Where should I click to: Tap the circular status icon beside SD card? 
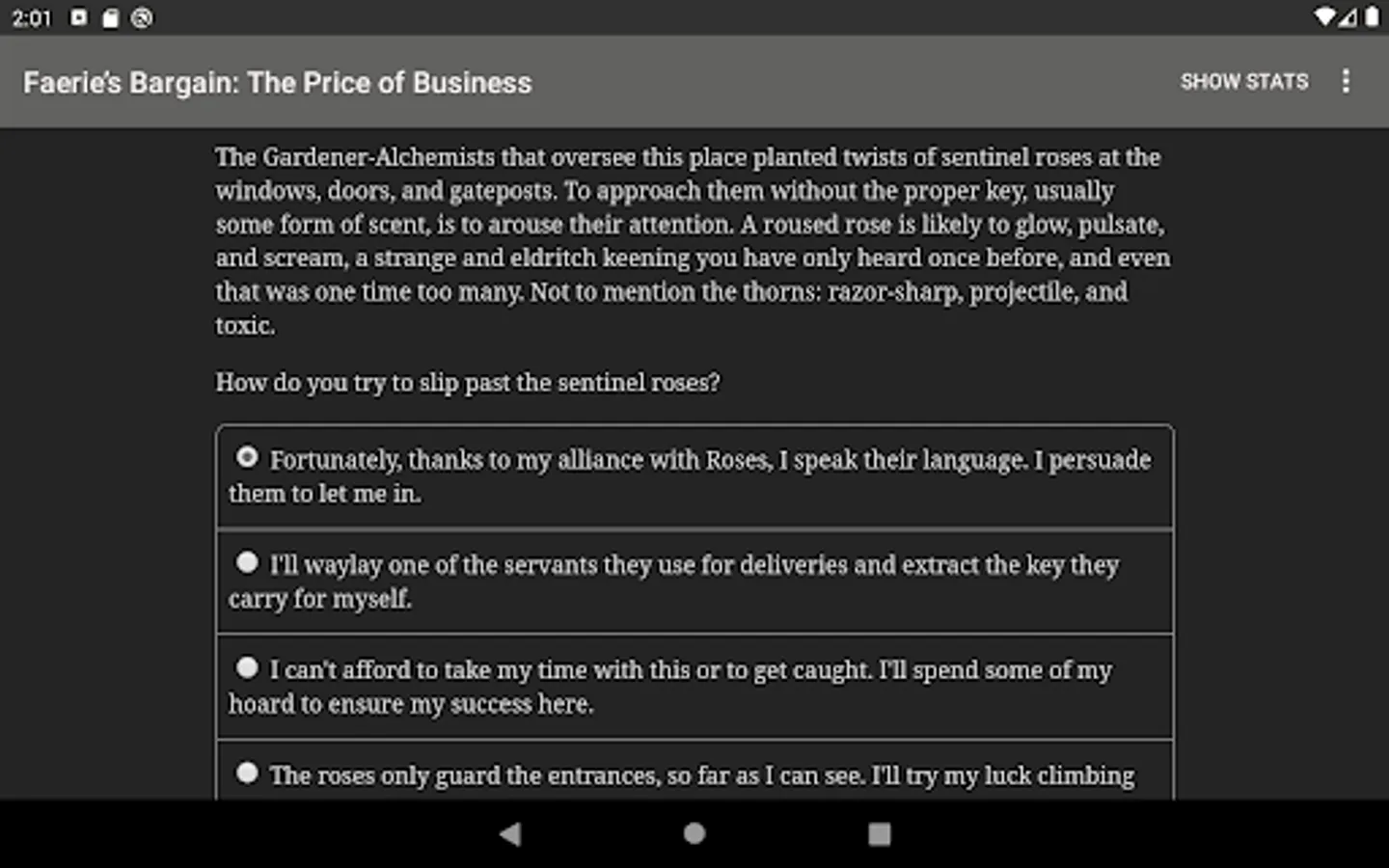click(142, 17)
